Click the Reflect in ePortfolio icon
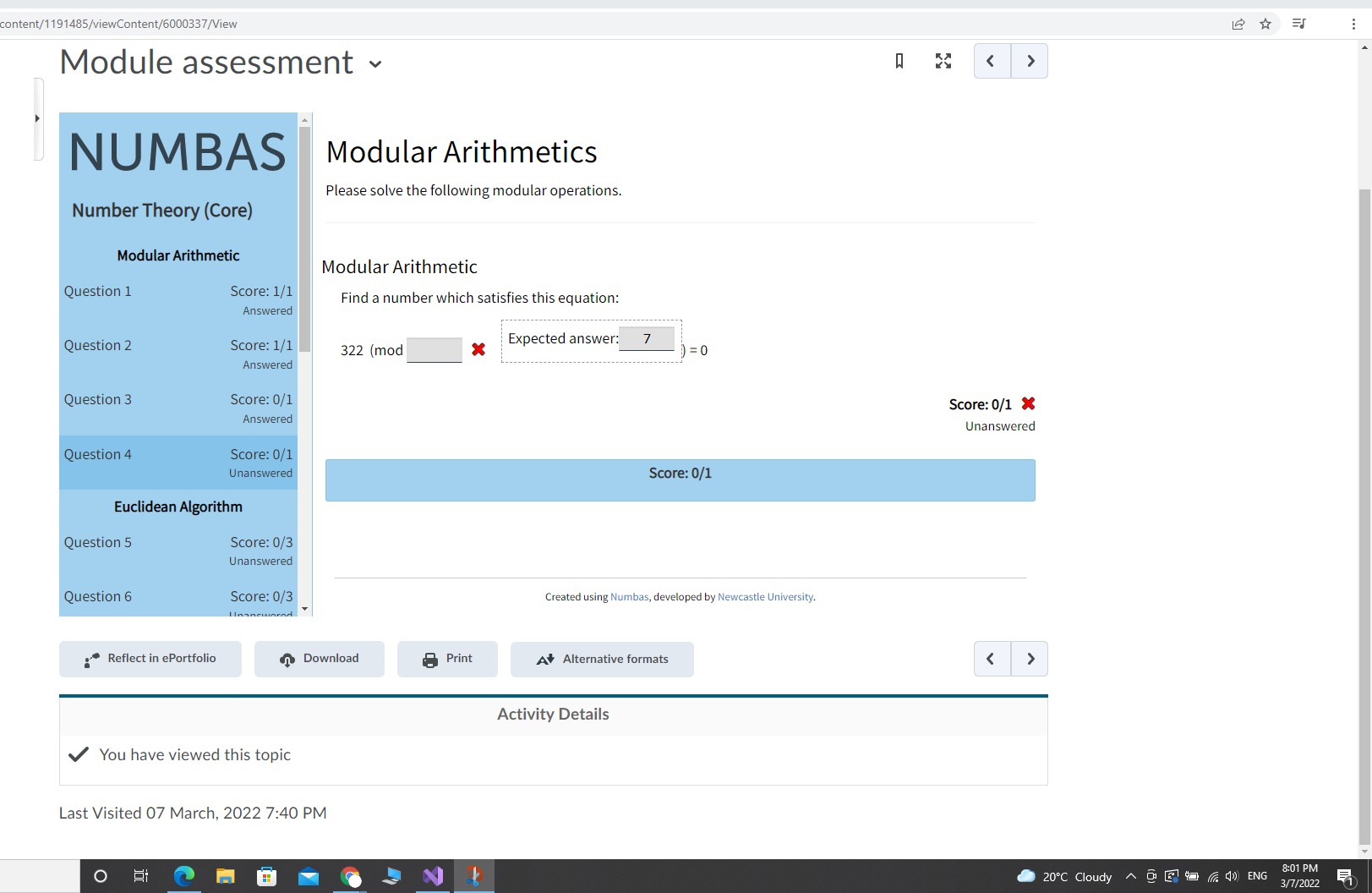 pos(90,659)
